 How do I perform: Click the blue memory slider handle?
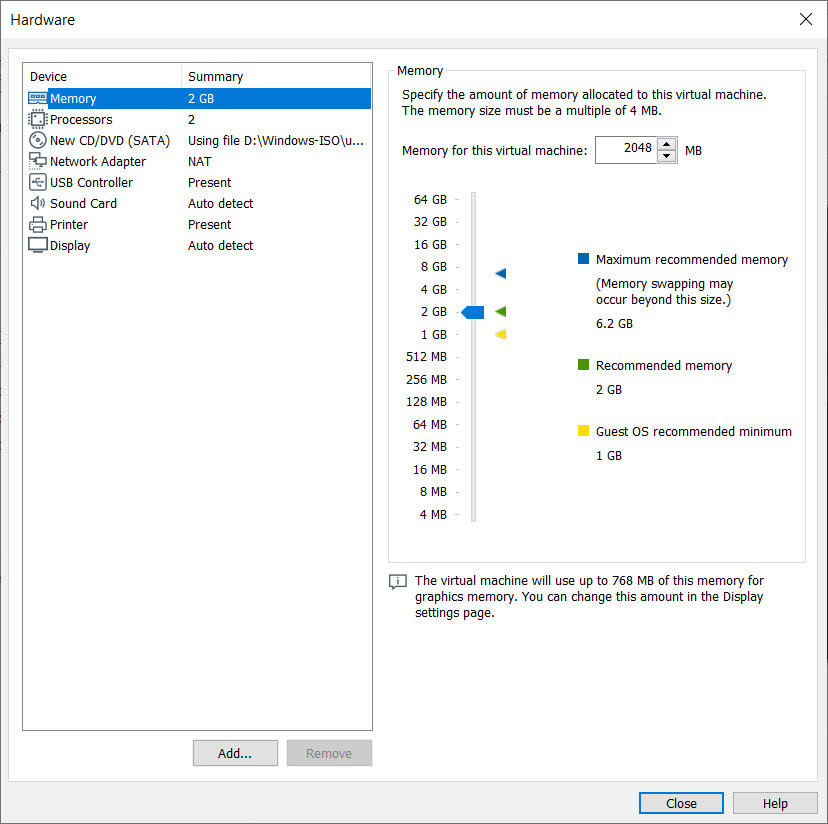coord(473,312)
